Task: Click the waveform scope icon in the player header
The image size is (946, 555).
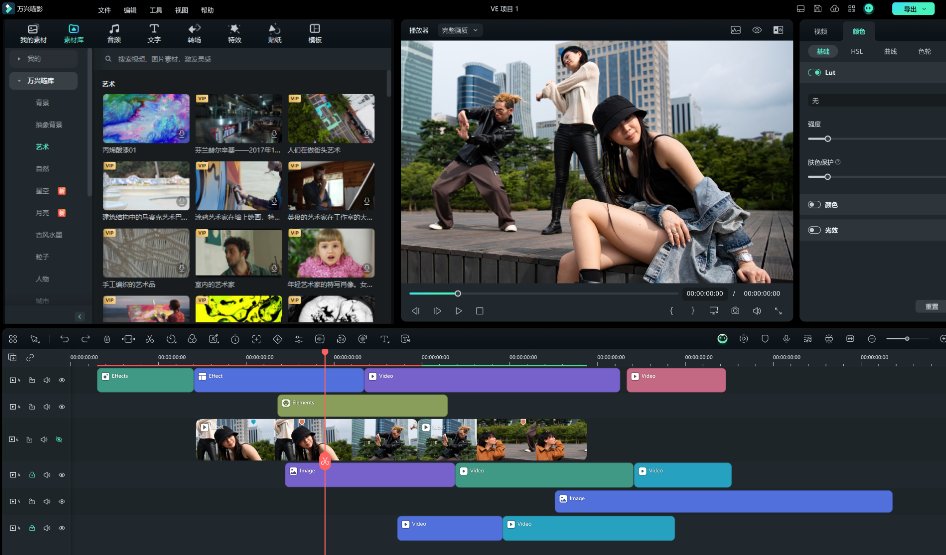Action: coord(736,30)
